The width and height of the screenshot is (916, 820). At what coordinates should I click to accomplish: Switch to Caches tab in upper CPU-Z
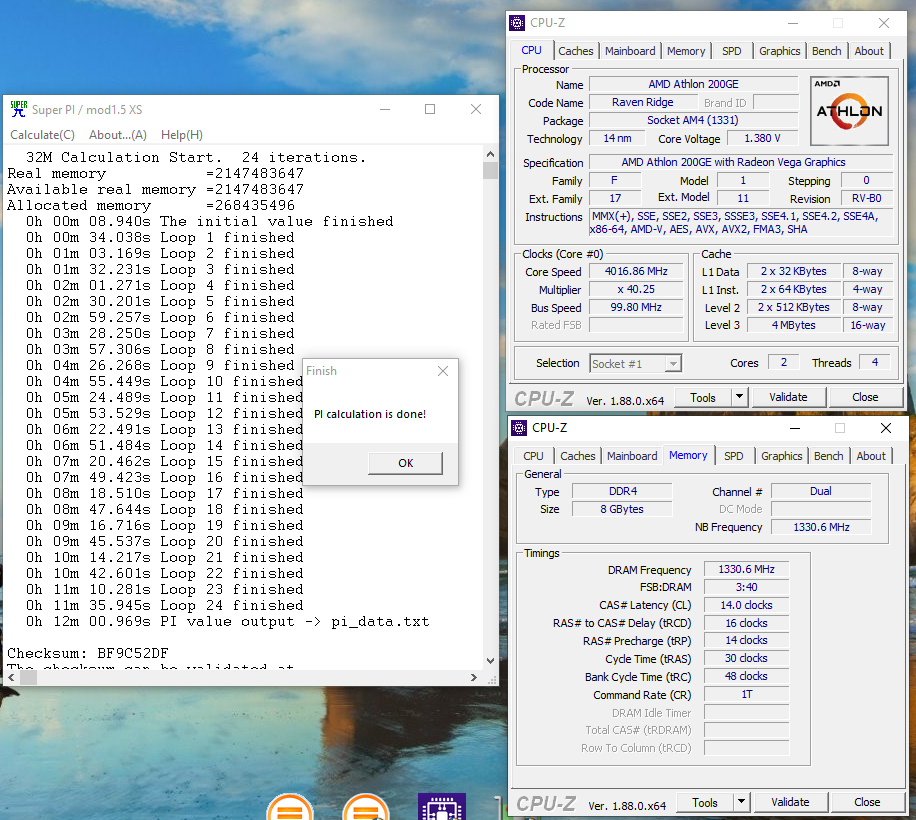(x=575, y=51)
